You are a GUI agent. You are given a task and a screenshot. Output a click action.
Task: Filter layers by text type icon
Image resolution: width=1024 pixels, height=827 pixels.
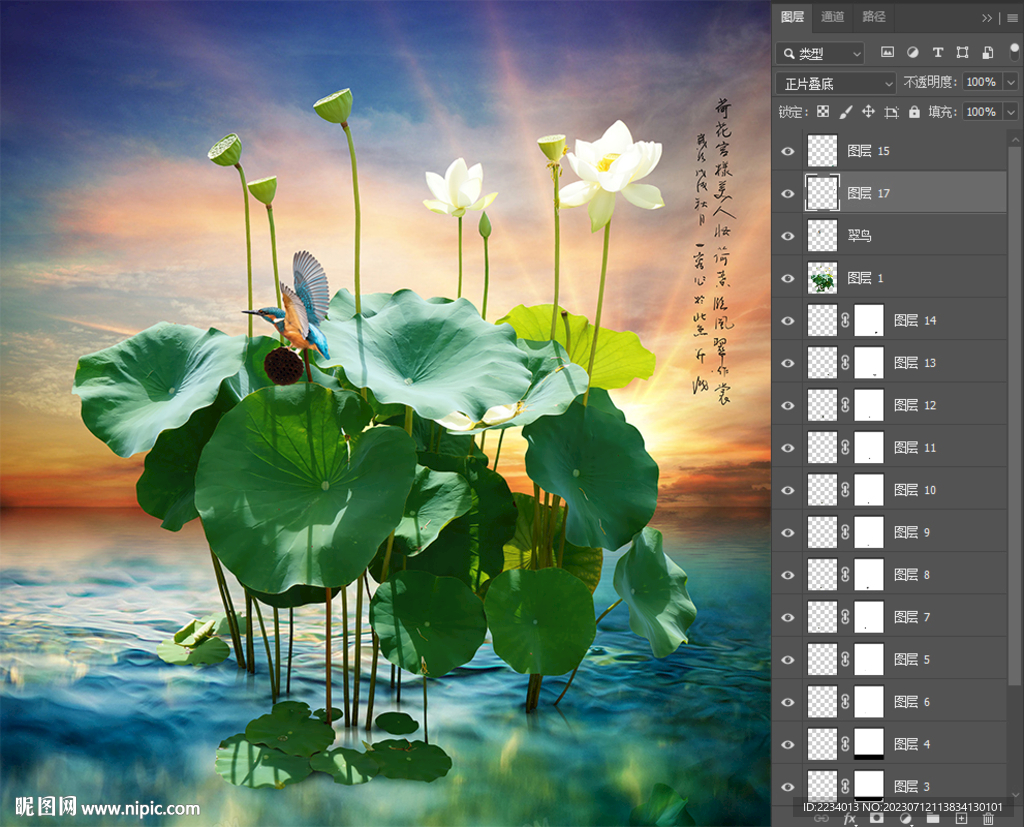pos(937,53)
